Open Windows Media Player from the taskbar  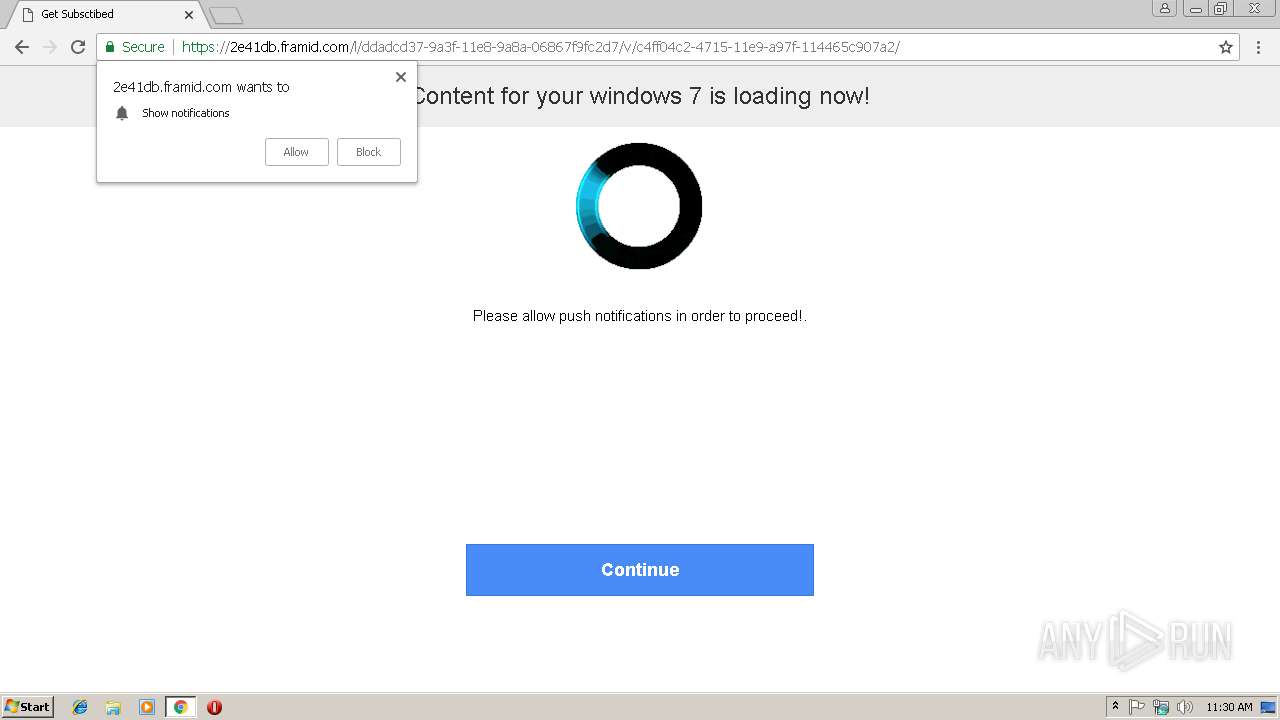[147, 707]
